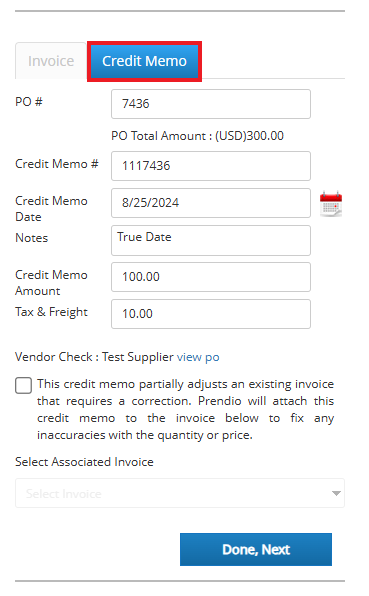Click the PO Total Amount text

pyautogui.click(x=197, y=136)
